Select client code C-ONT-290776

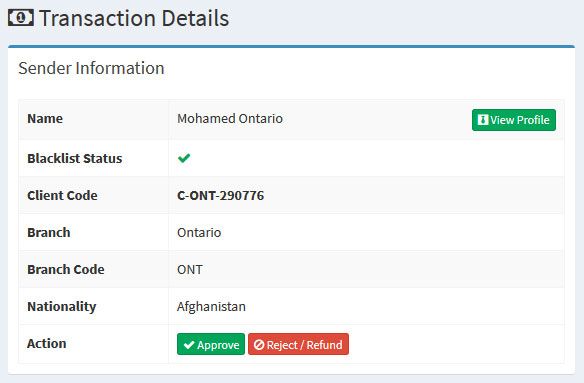click(220, 195)
